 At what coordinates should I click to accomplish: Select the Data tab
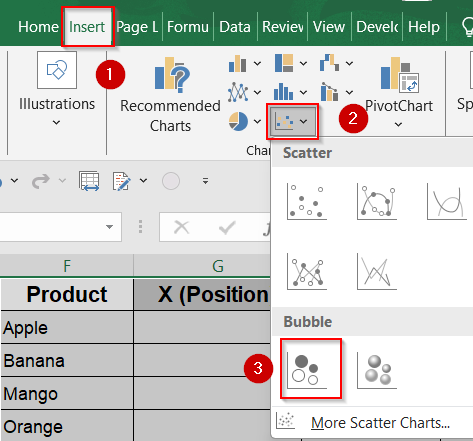pyautogui.click(x=235, y=27)
